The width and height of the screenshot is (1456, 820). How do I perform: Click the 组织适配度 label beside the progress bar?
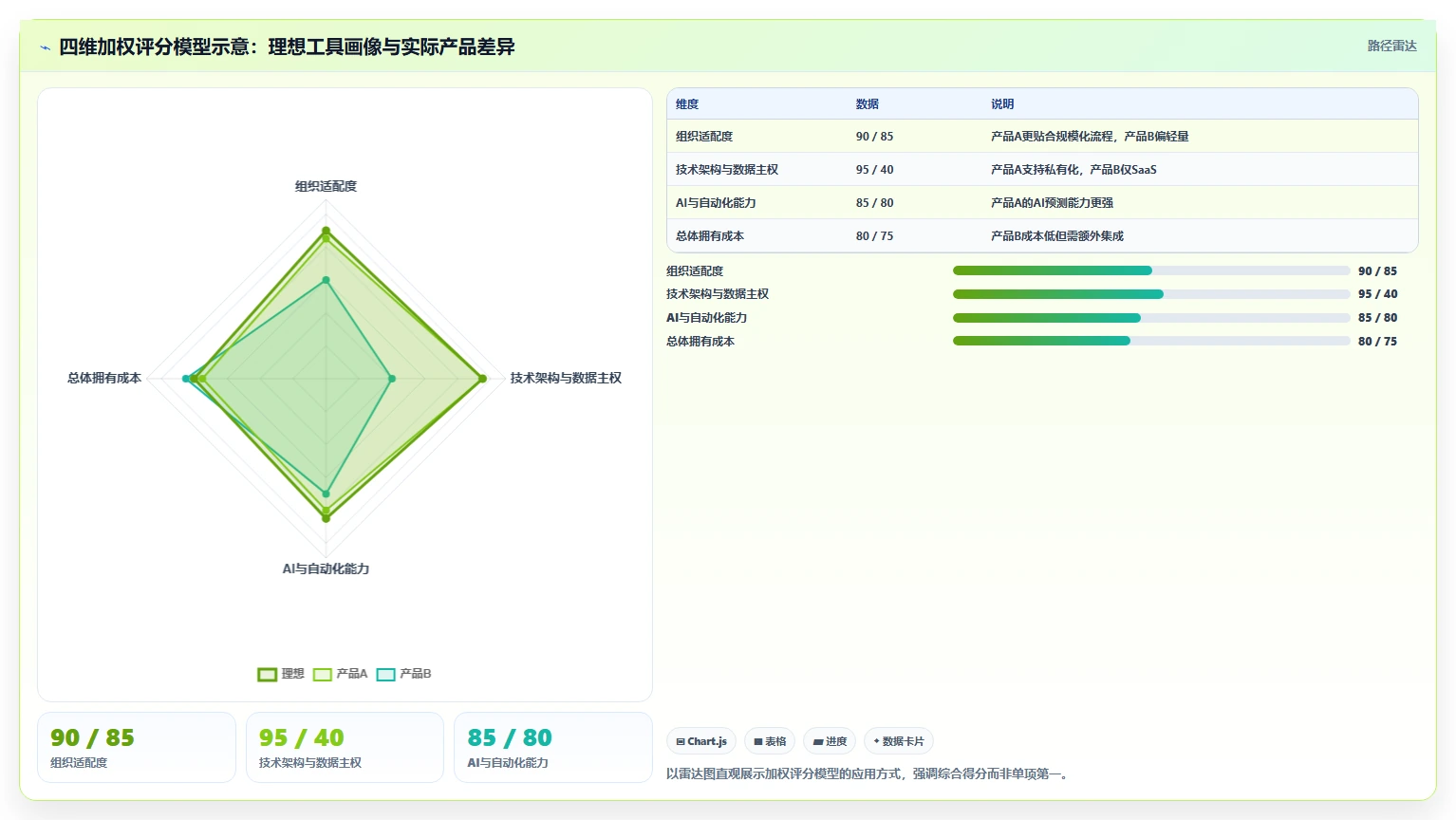click(695, 271)
